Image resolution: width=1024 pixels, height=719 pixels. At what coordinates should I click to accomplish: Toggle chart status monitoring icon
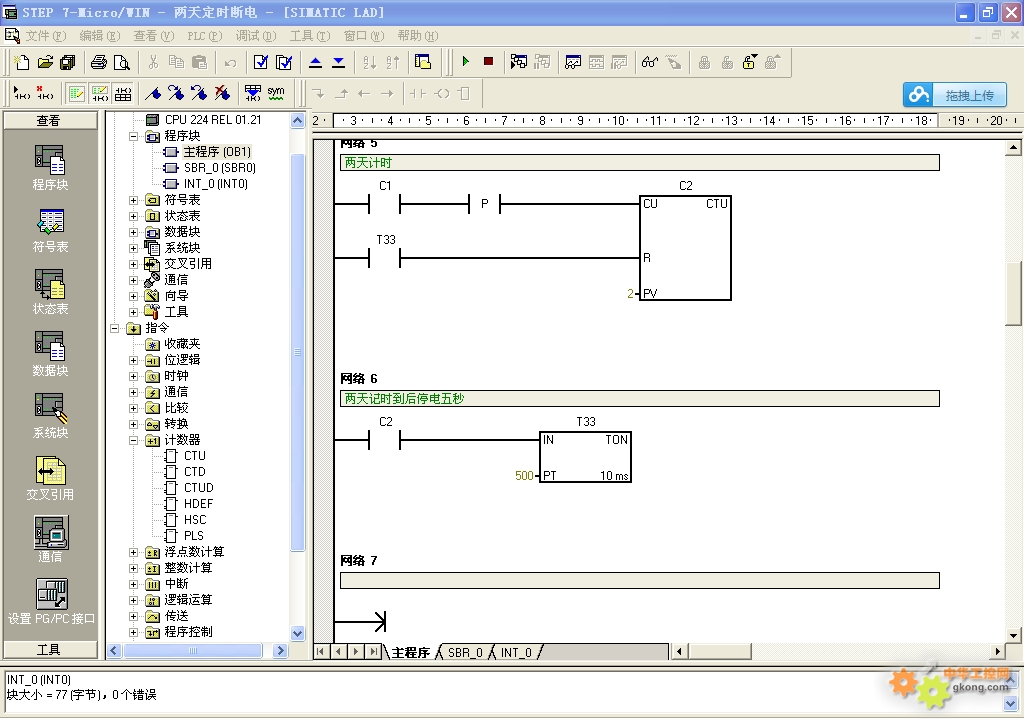click(x=573, y=62)
